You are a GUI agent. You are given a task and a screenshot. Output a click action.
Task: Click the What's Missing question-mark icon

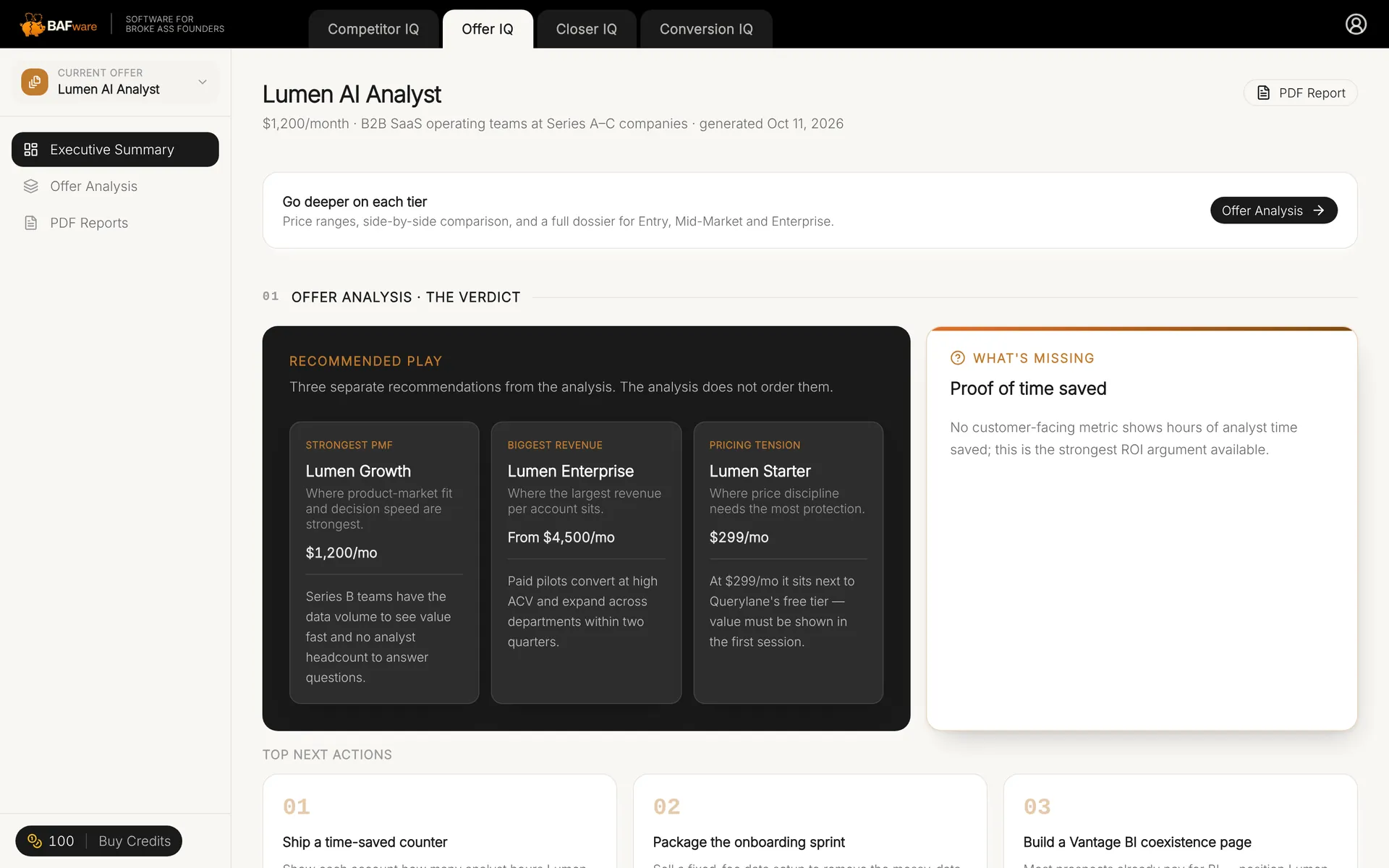(x=957, y=358)
